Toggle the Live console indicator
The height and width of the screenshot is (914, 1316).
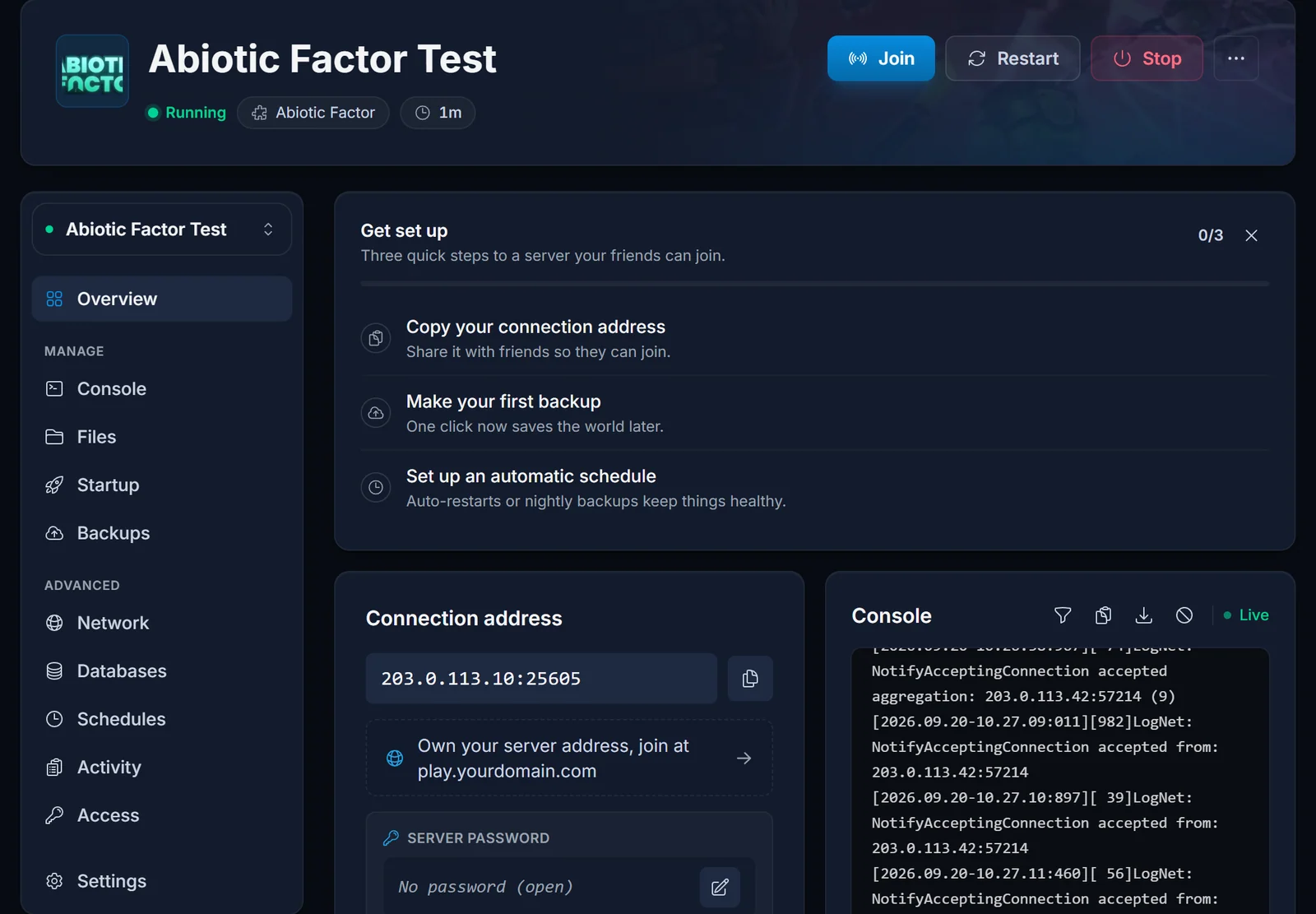[x=1246, y=615]
